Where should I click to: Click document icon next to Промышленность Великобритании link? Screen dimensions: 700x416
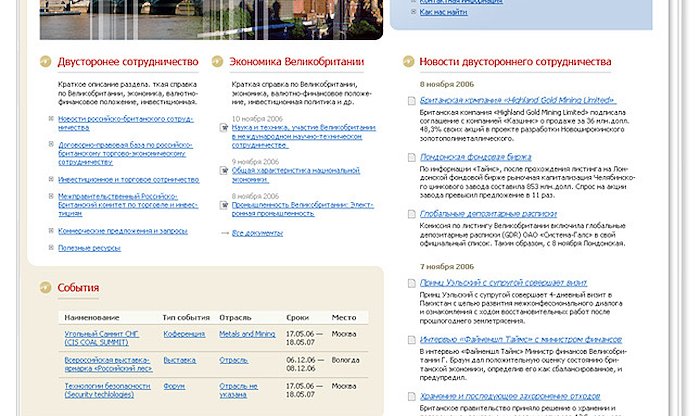[224, 205]
